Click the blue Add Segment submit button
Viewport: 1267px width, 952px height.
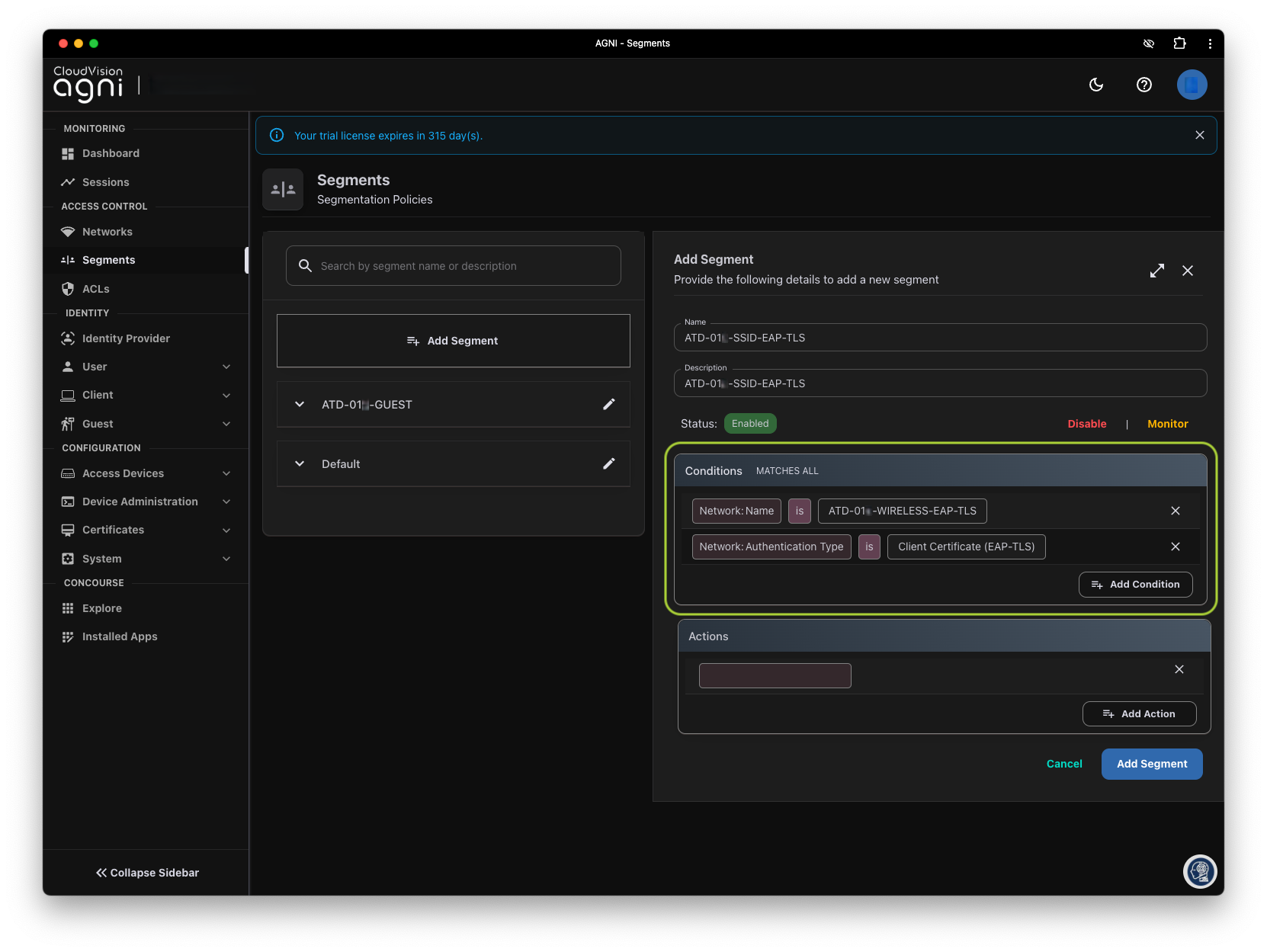coord(1151,764)
